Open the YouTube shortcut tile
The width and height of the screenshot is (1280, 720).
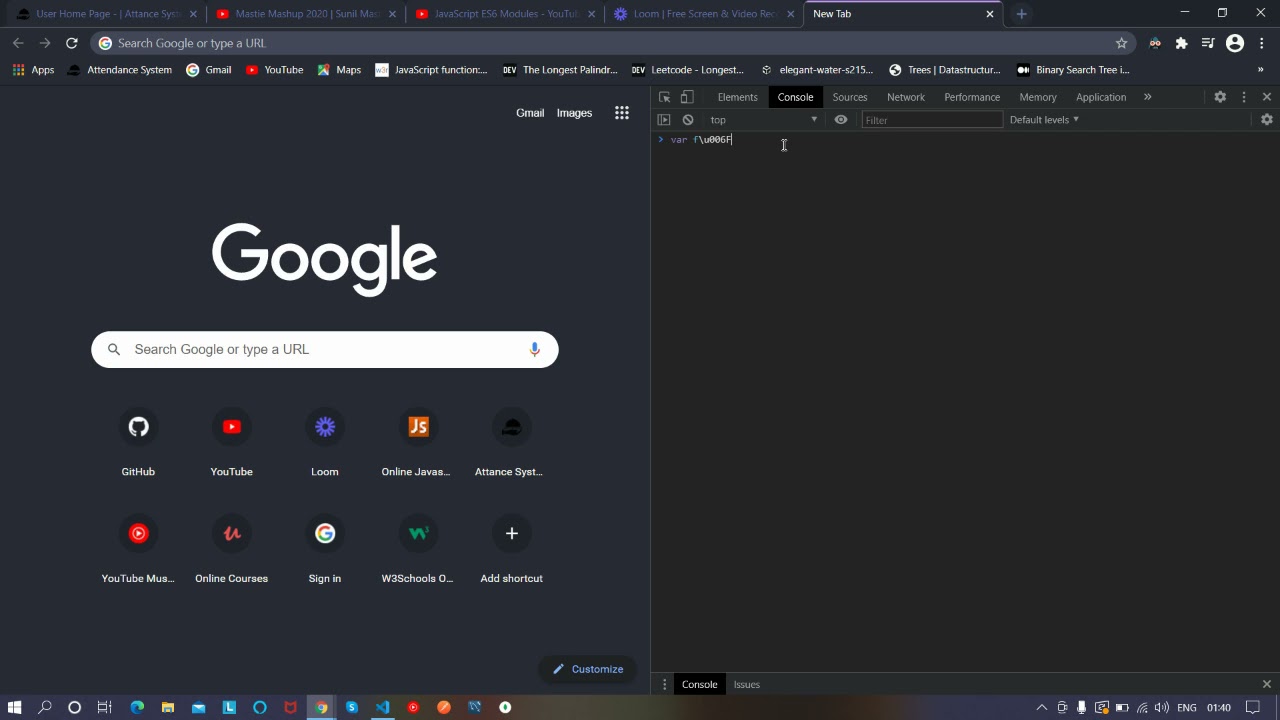click(231, 441)
